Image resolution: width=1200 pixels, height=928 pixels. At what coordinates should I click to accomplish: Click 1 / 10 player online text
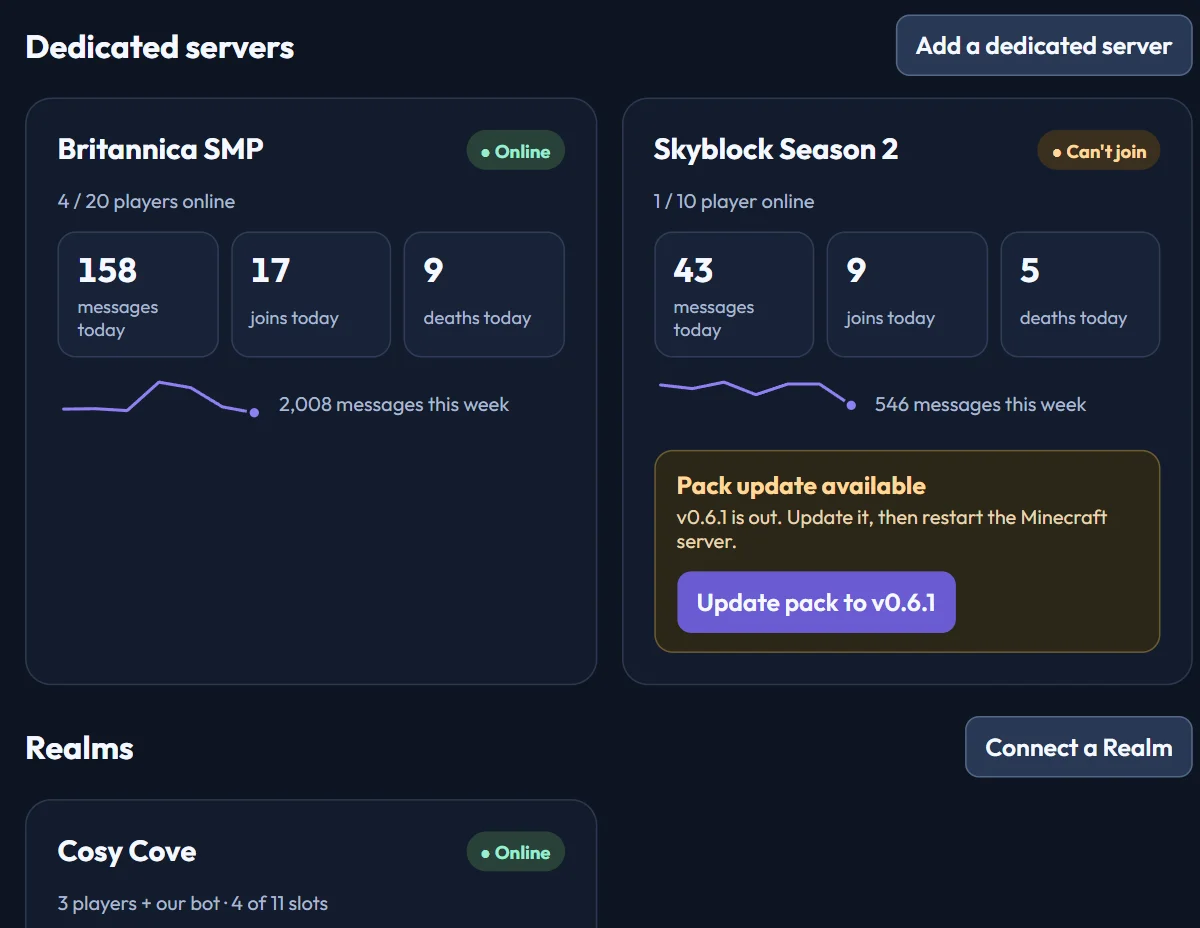coord(734,201)
